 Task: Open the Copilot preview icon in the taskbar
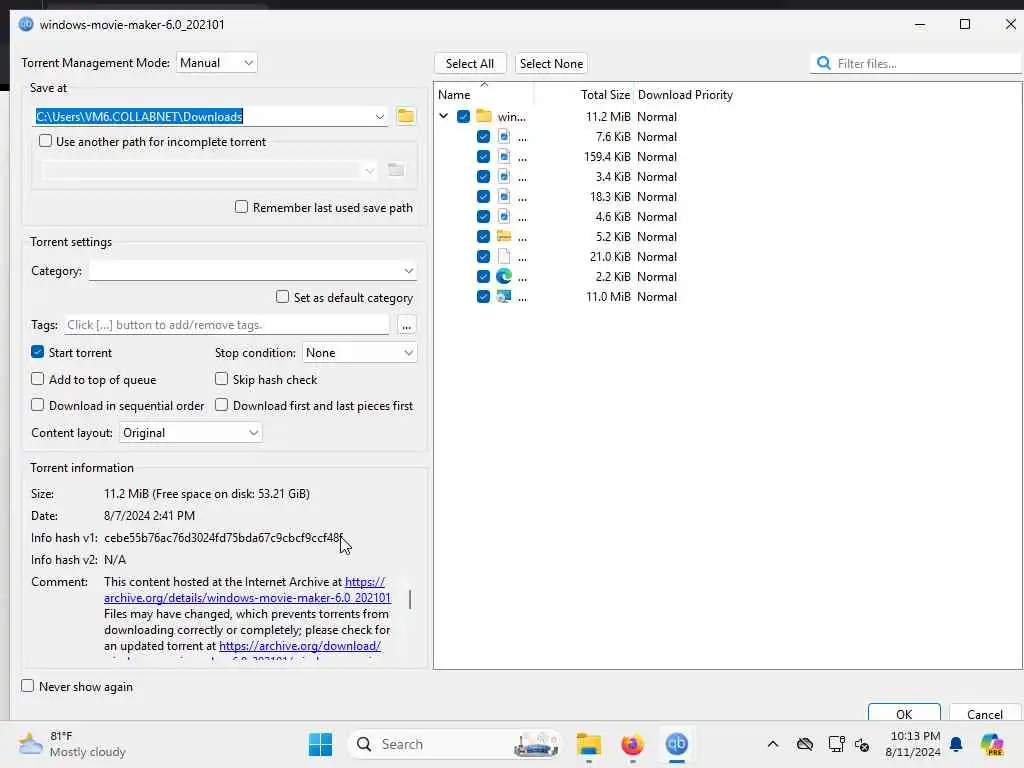click(x=991, y=744)
